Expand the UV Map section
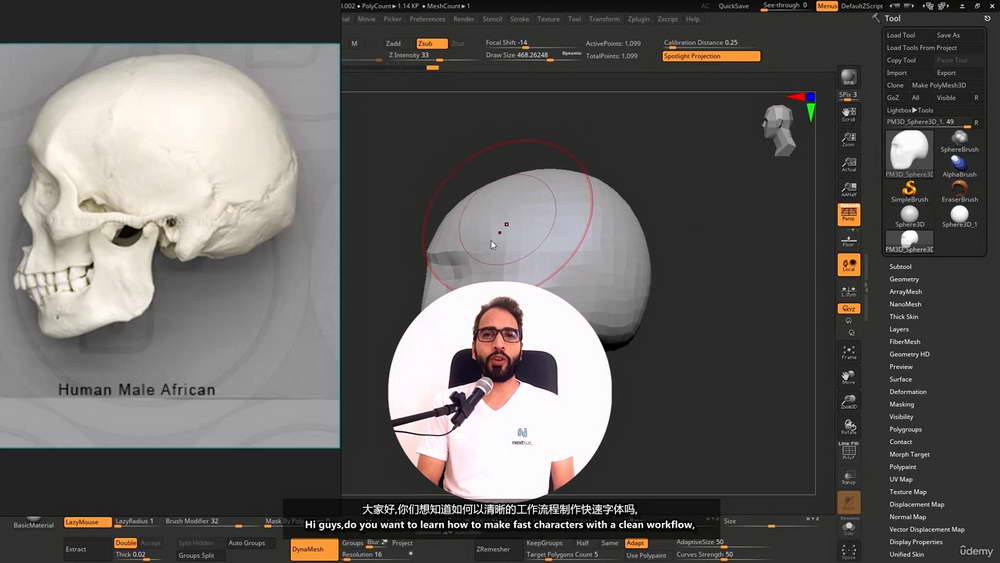The image size is (1000, 563). pos(901,479)
